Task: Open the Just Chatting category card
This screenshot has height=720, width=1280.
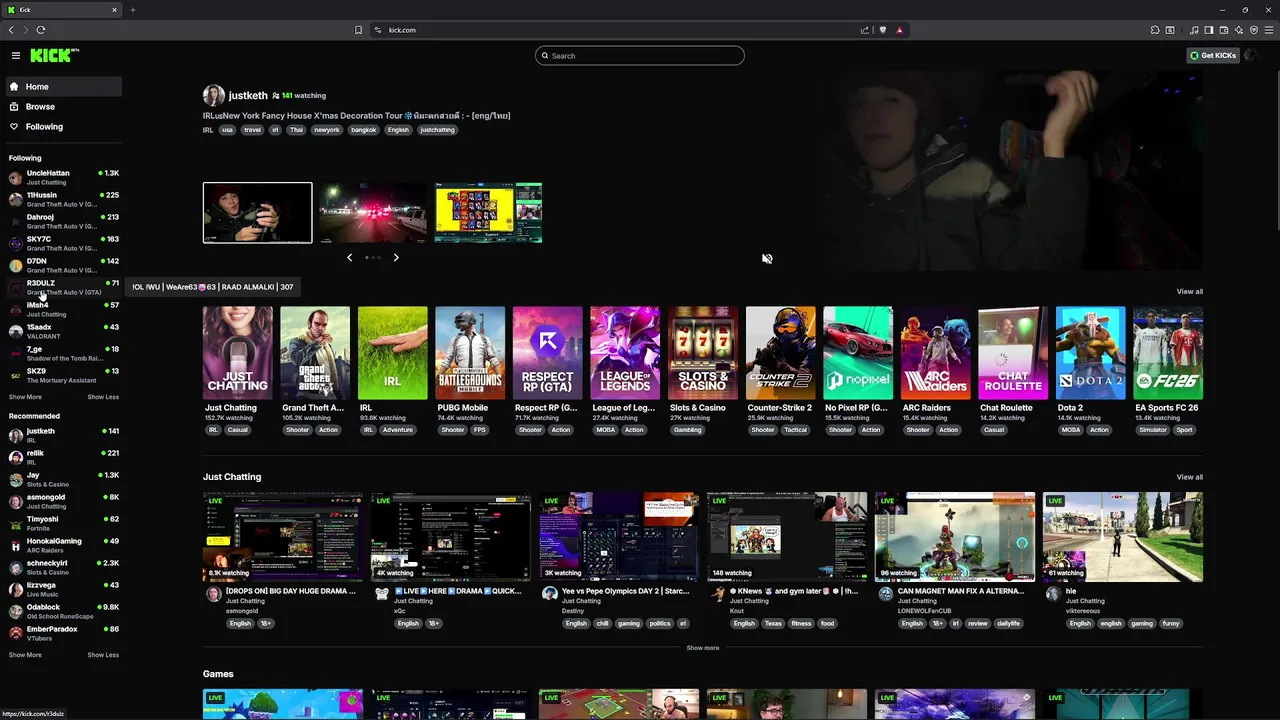Action: click(x=237, y=353)
